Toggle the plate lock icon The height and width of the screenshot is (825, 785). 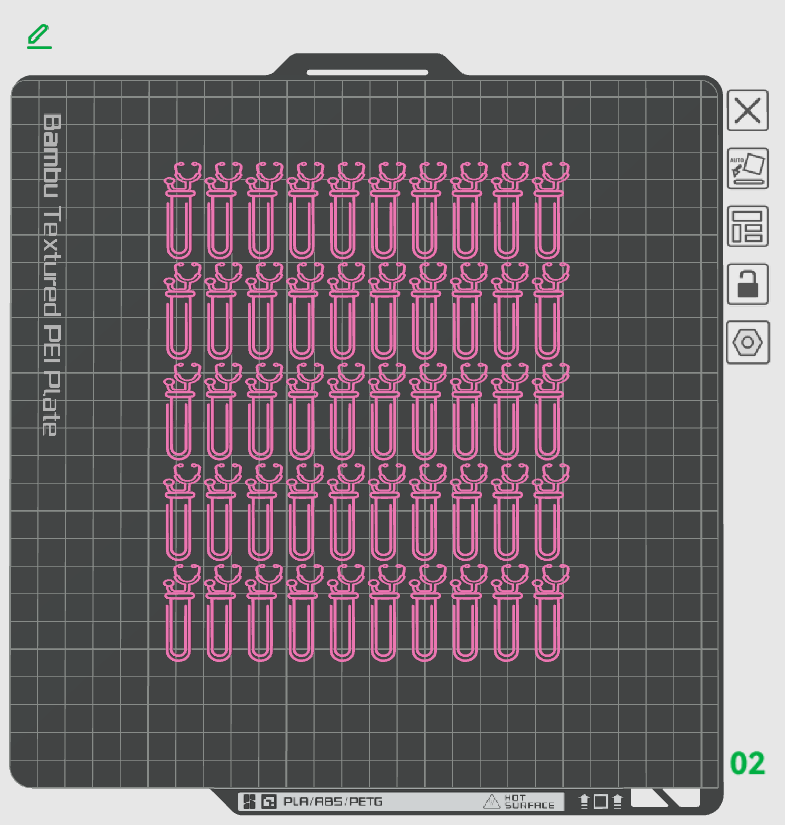(748, 284)
